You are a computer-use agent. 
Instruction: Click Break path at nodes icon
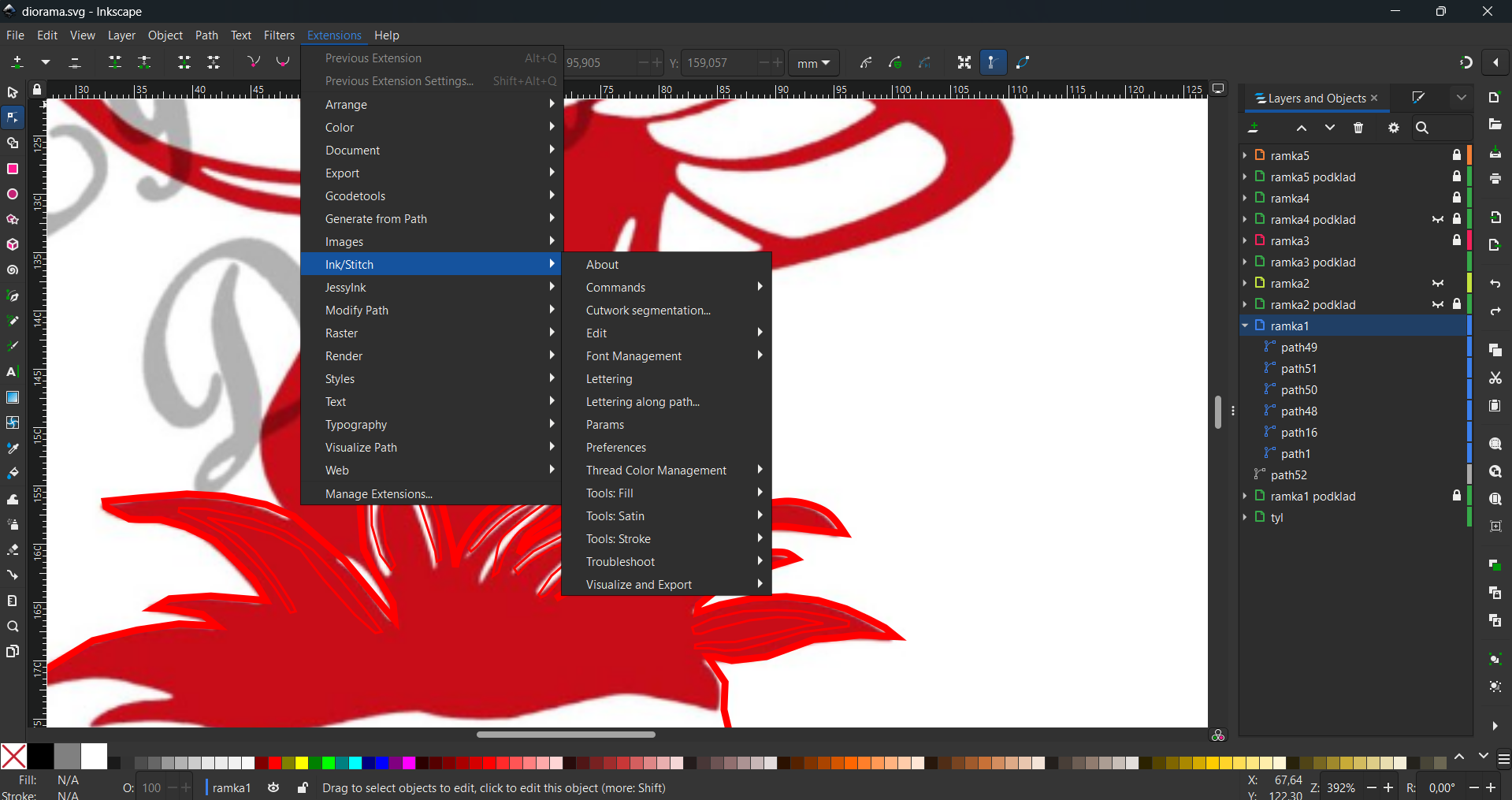tap(144, 62)
